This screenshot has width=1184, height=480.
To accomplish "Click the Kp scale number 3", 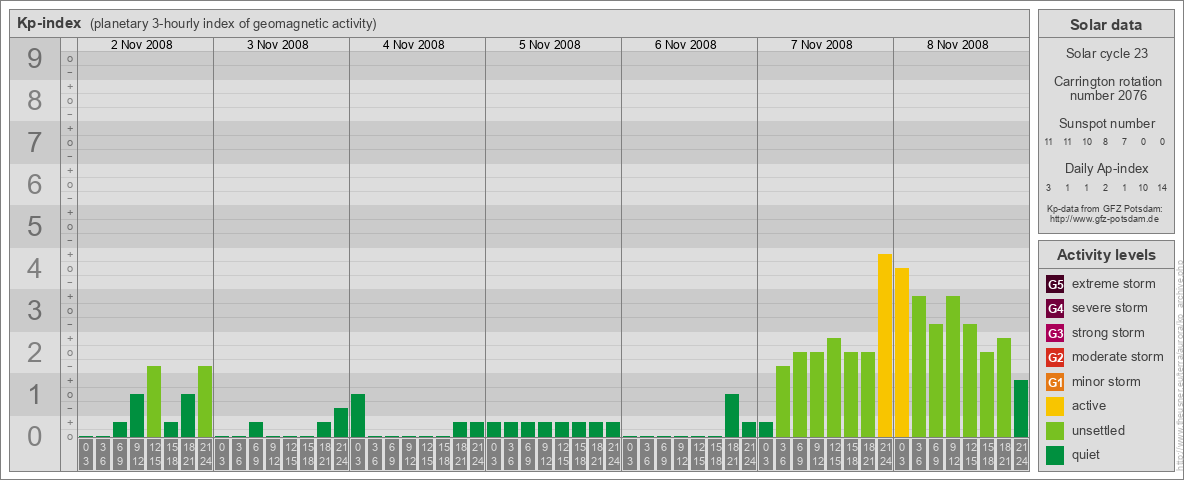I will [x=35, y=310].
